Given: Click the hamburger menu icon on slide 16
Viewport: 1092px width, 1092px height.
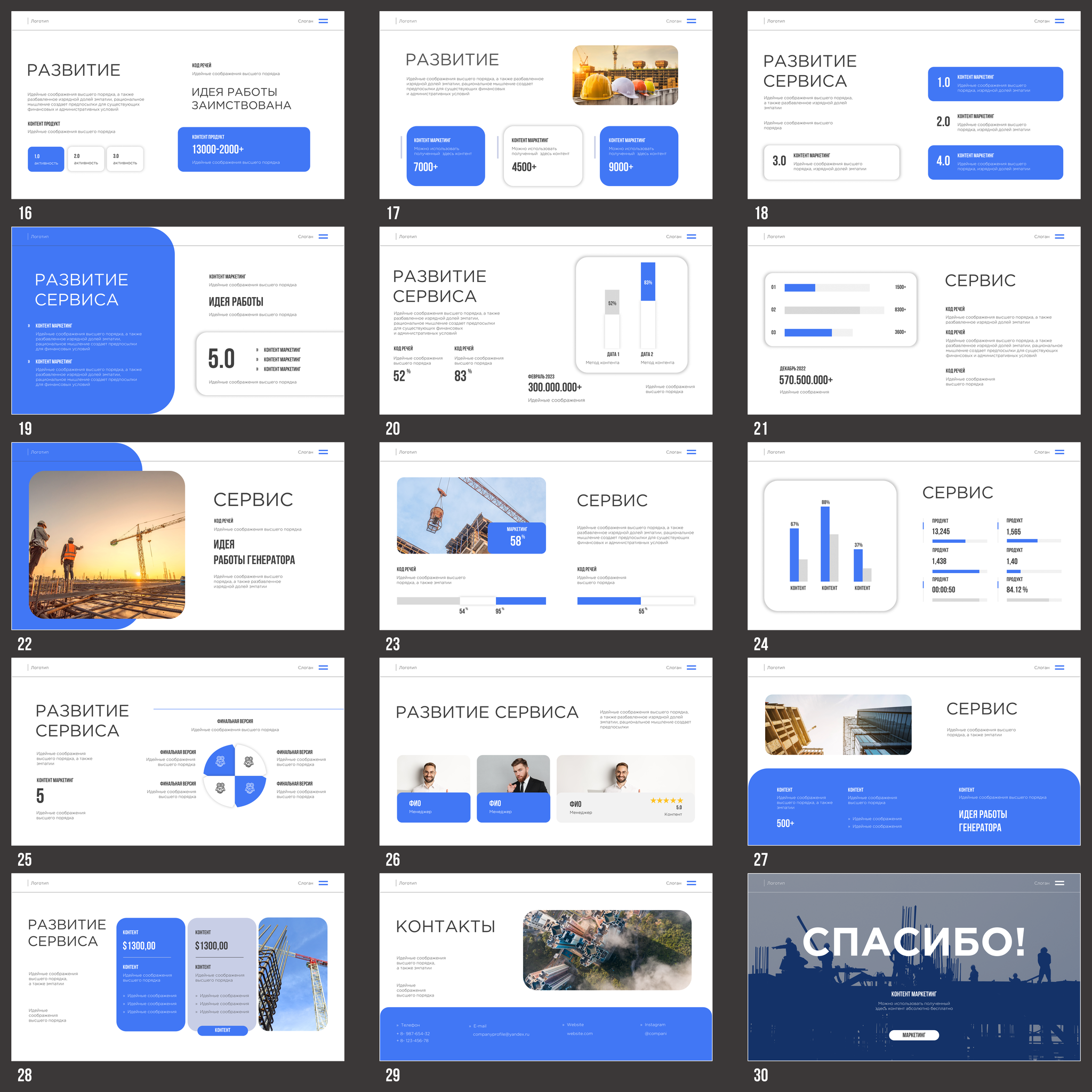Looking at the screenshot, I should (x=323, y=21).
